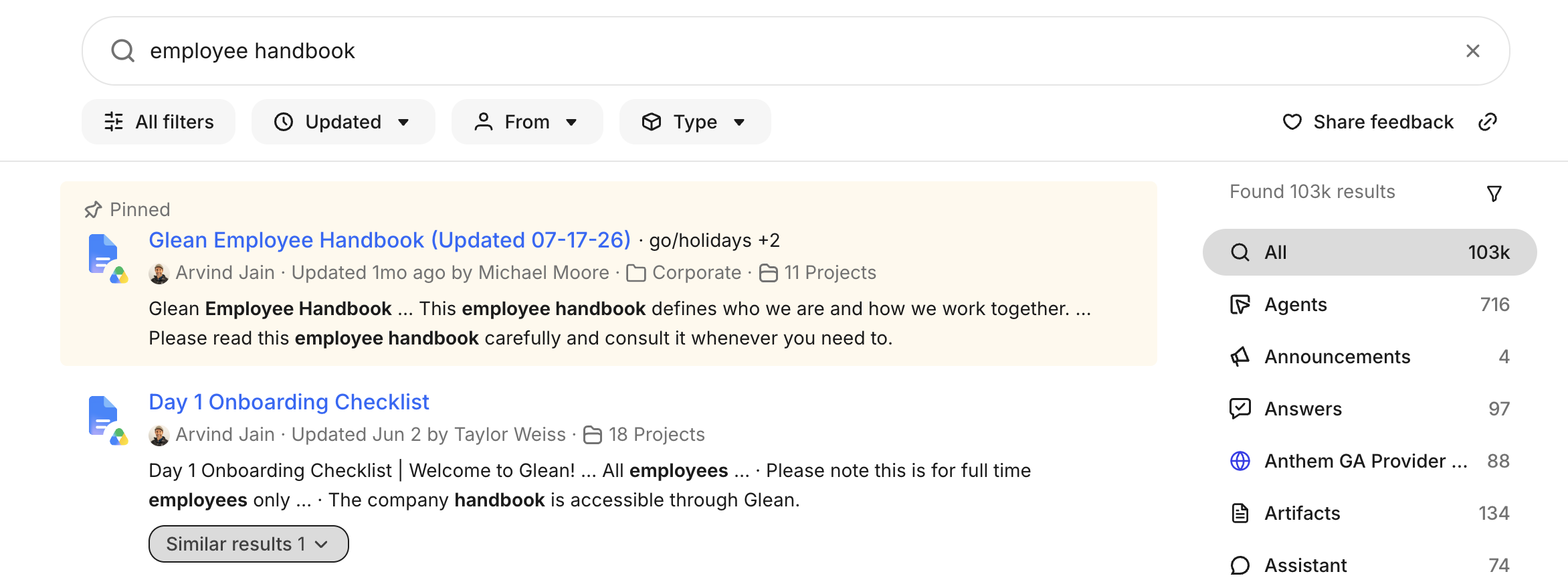
Task: Open the results filter funnel icon
Action: click(1494, 193)
